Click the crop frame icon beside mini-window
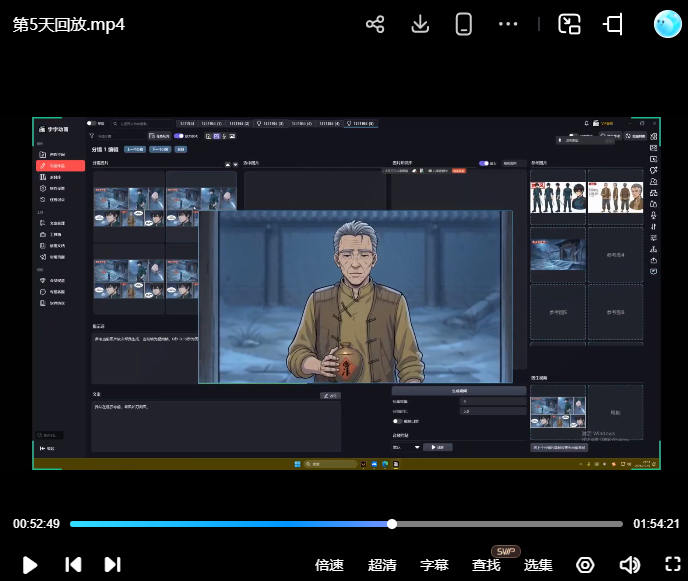The width and height of the screenshot is (688, 581). point(614,24)
